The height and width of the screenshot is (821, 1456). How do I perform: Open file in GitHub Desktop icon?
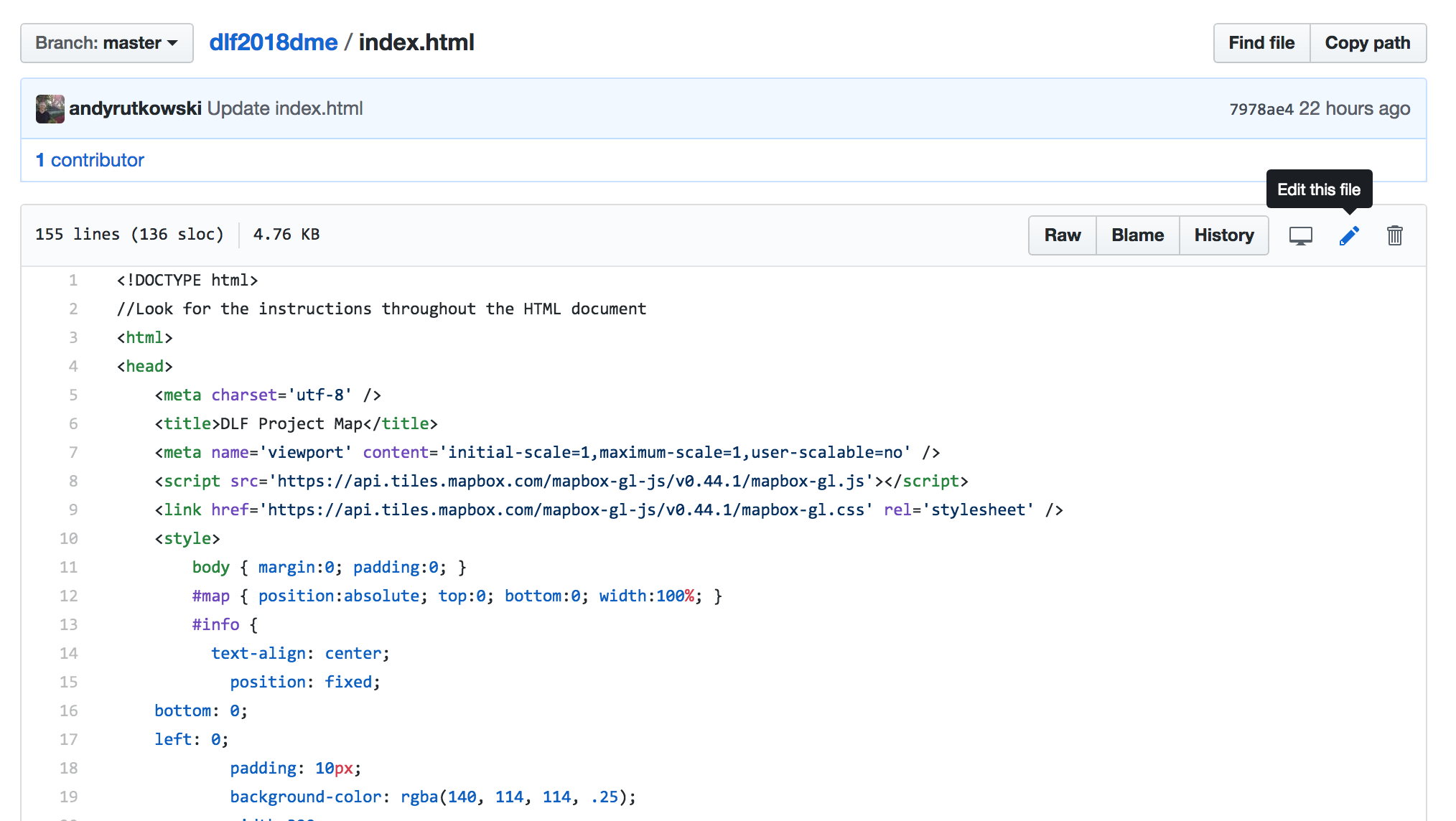click(x=1300, y=235)
